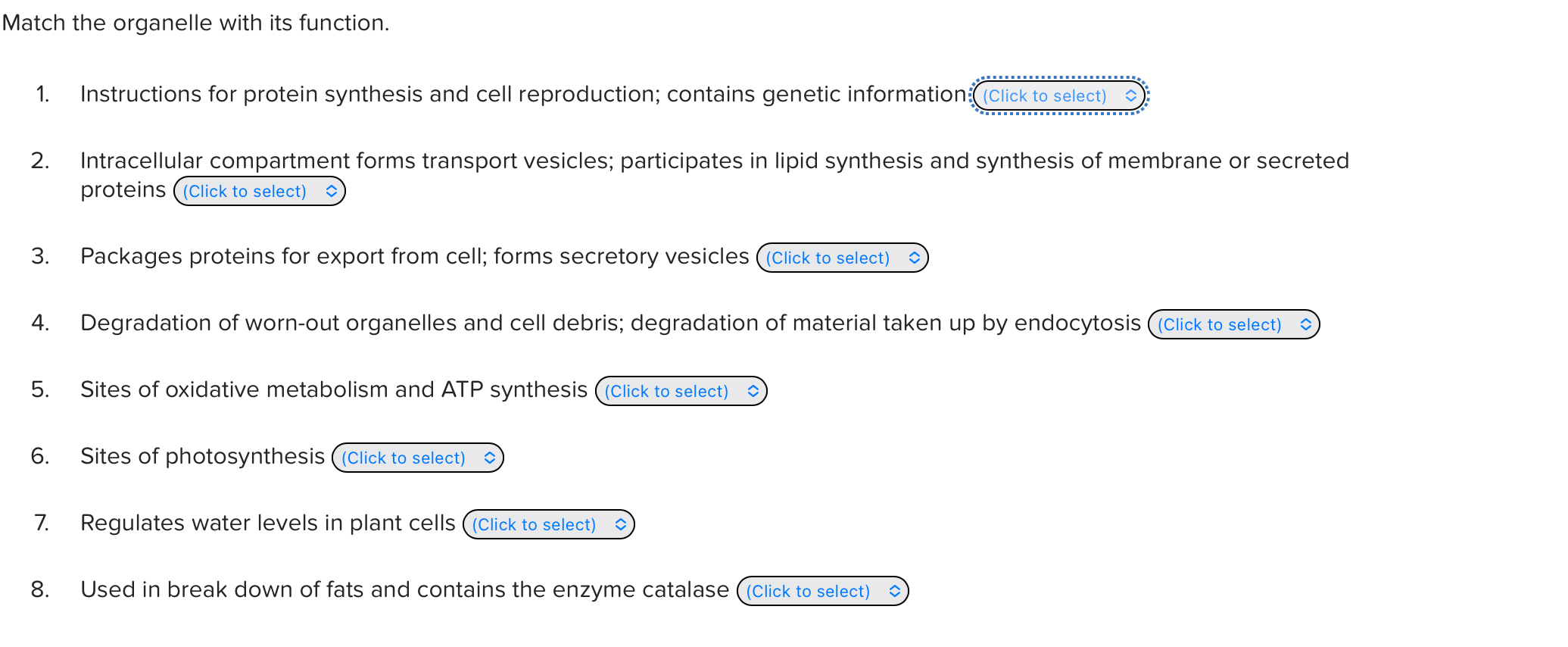
Task: Click the up-down chevron icon on question 1 selector
Action: click(x=1130, y=95)
